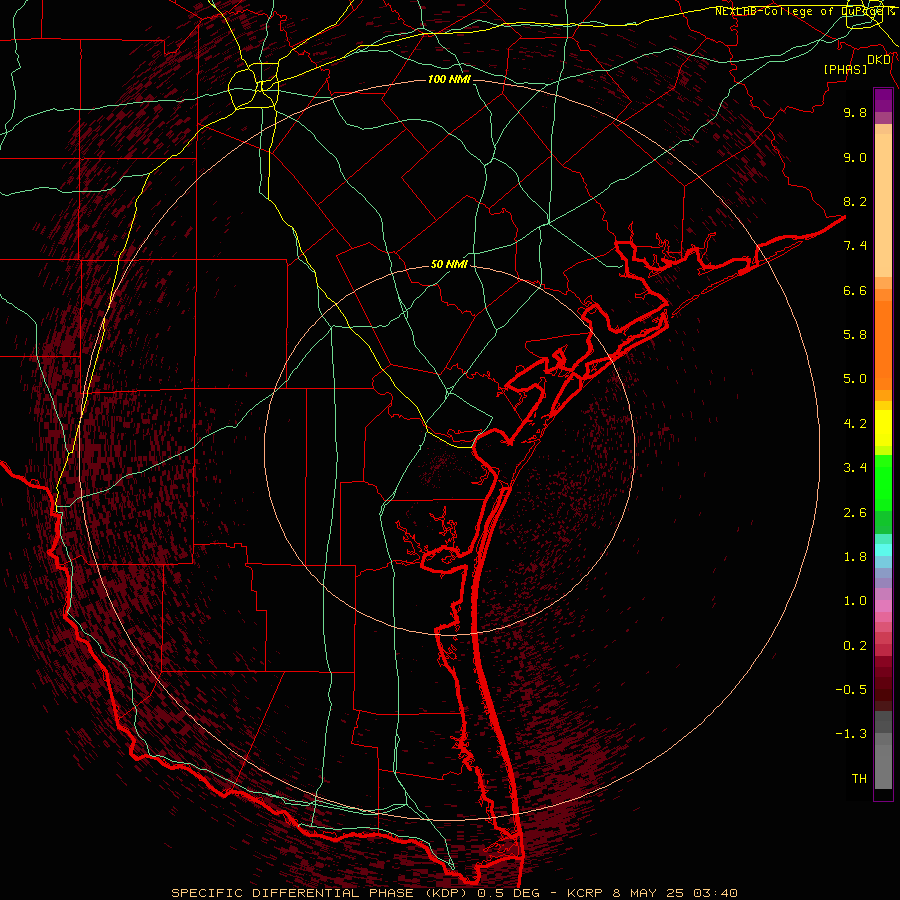This screenshot has height=900, width=900.
Task: Click the "0.2" scale value
Action: pos(855,645)
